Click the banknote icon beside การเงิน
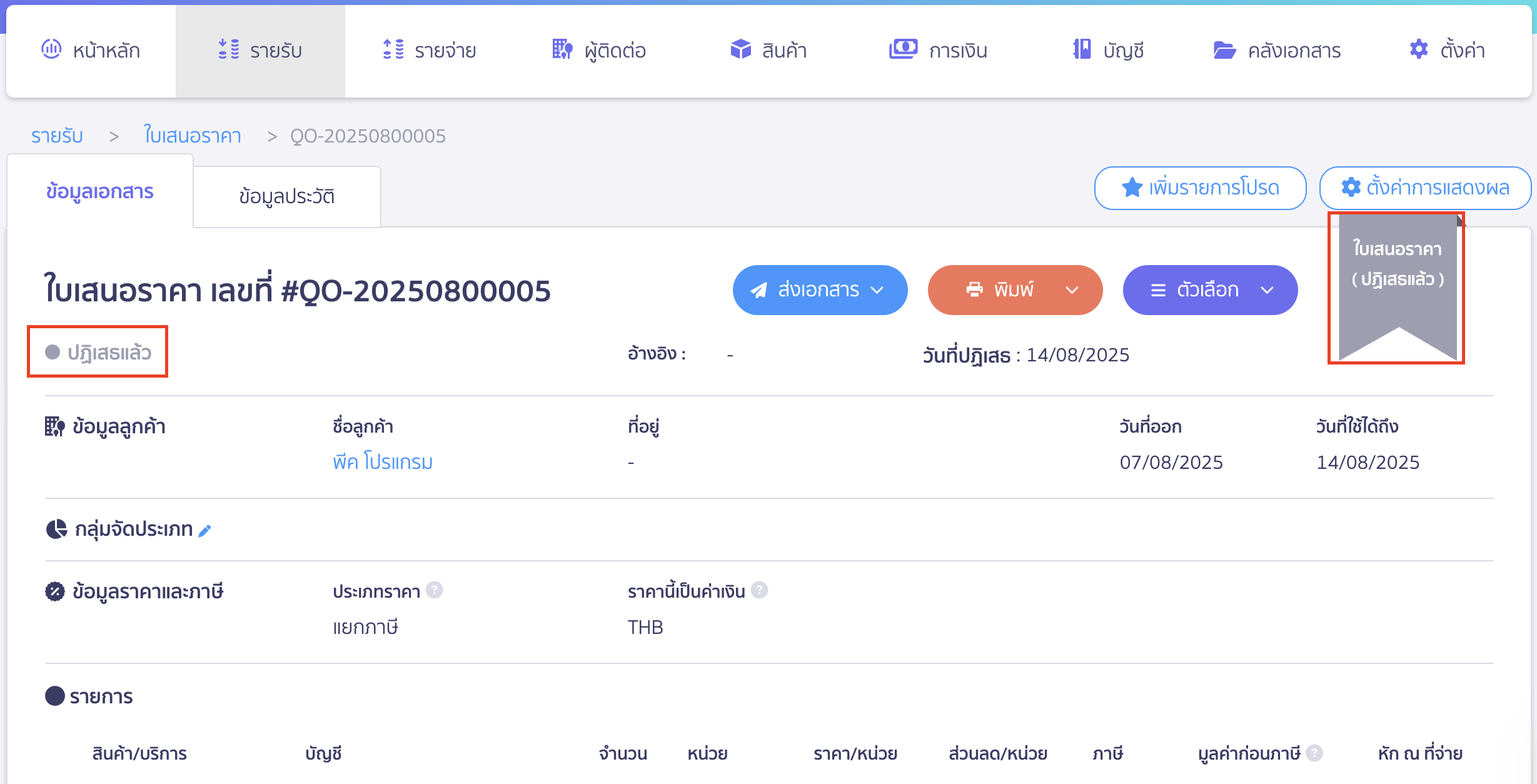The image size is (1537, 784). click(x=904, y=49)
